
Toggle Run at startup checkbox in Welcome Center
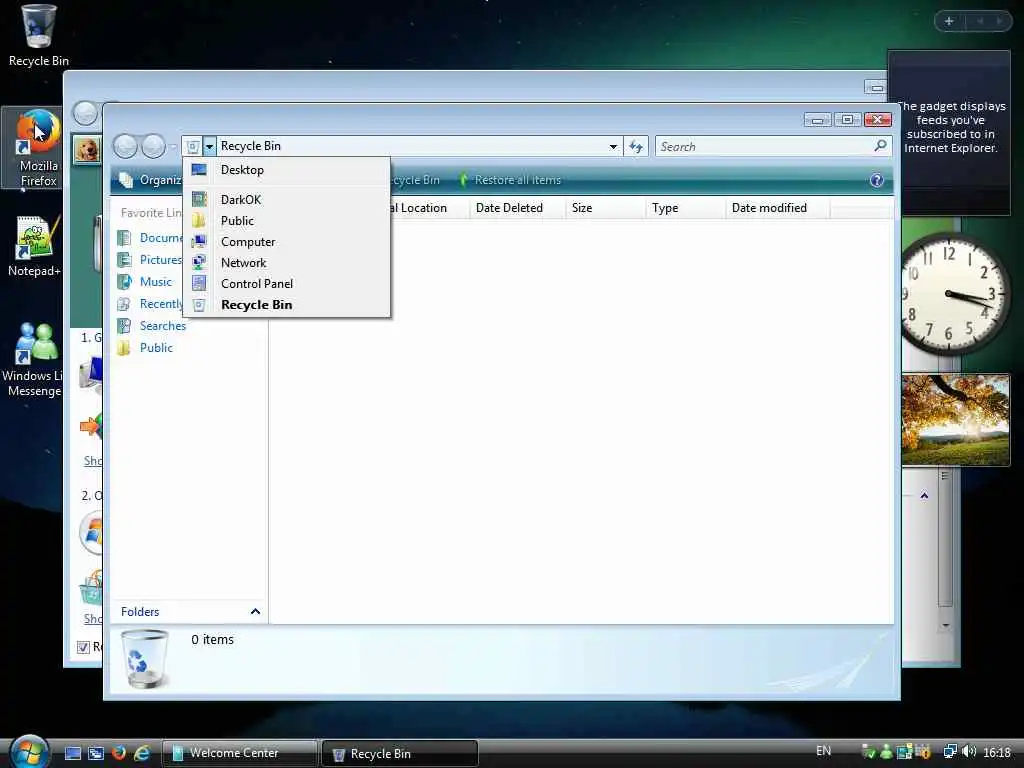point(83,647)
